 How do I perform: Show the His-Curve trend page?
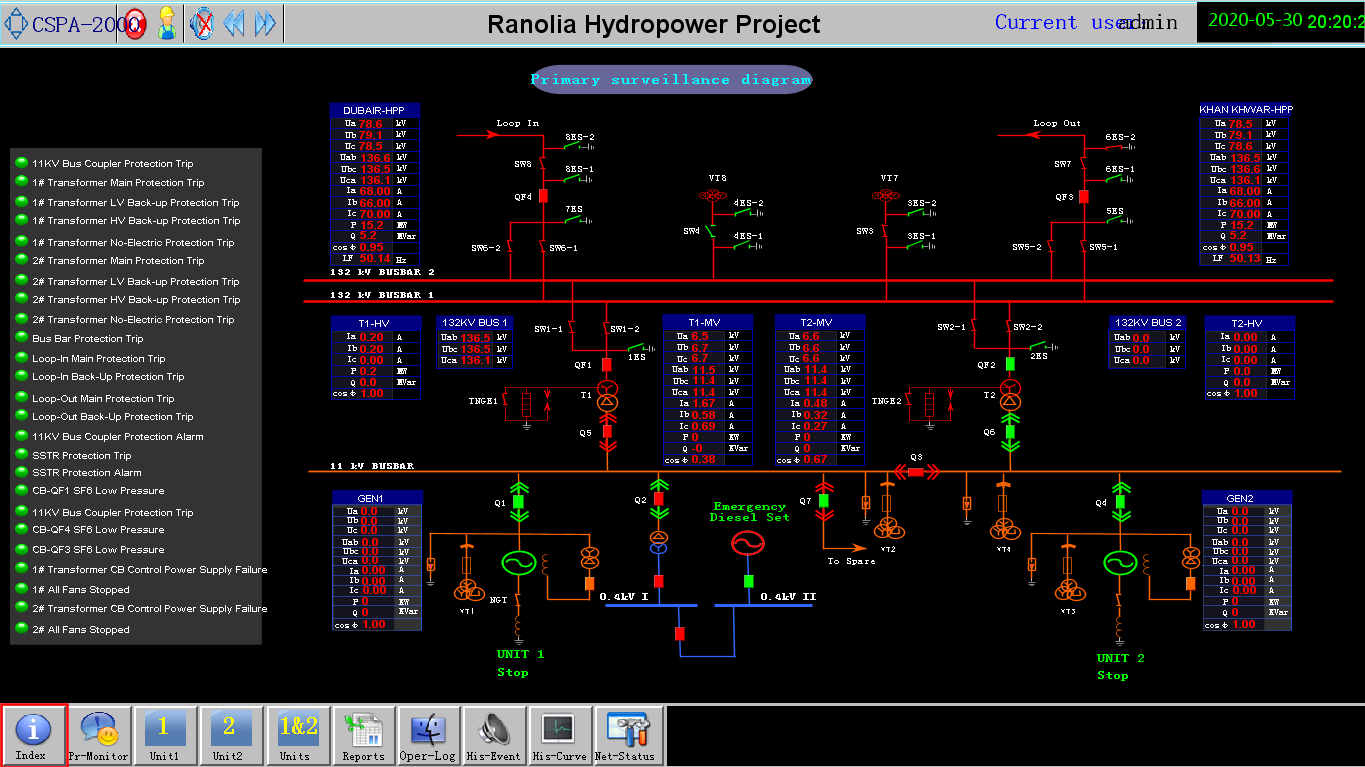coord(559,735)
